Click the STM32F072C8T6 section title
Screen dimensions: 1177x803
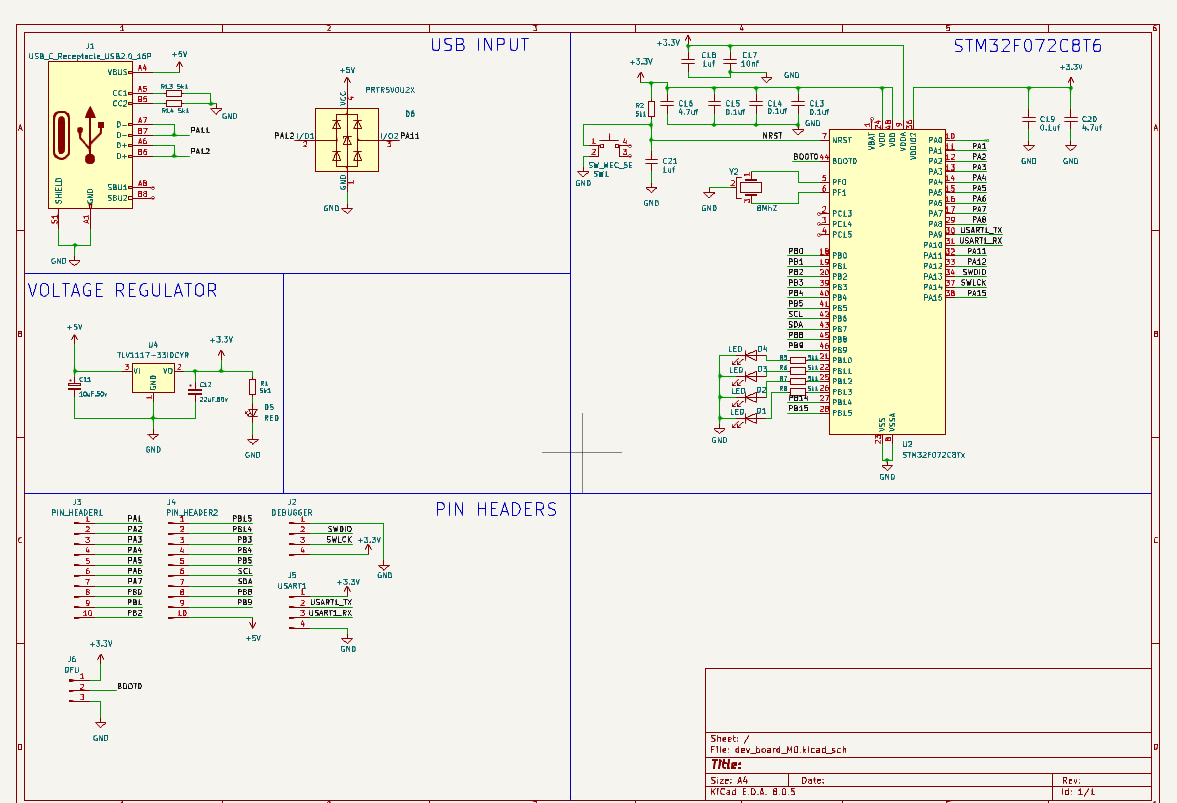[1028, 46]
